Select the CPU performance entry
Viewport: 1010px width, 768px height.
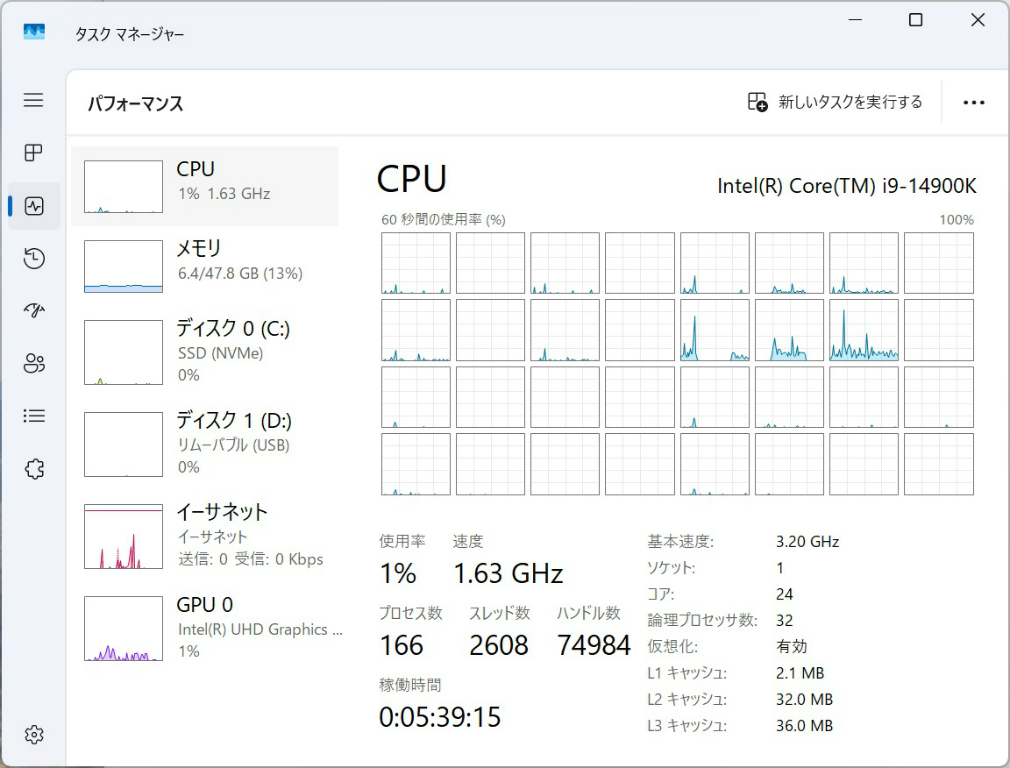[205, 186]
